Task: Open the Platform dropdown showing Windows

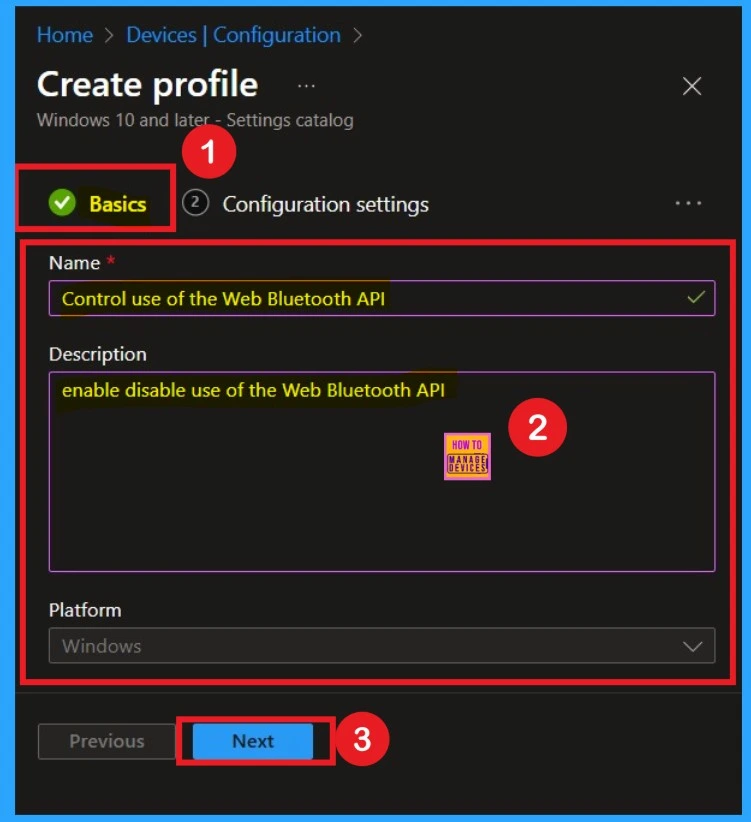Action: pyautogui.click(x=382, y=645)
